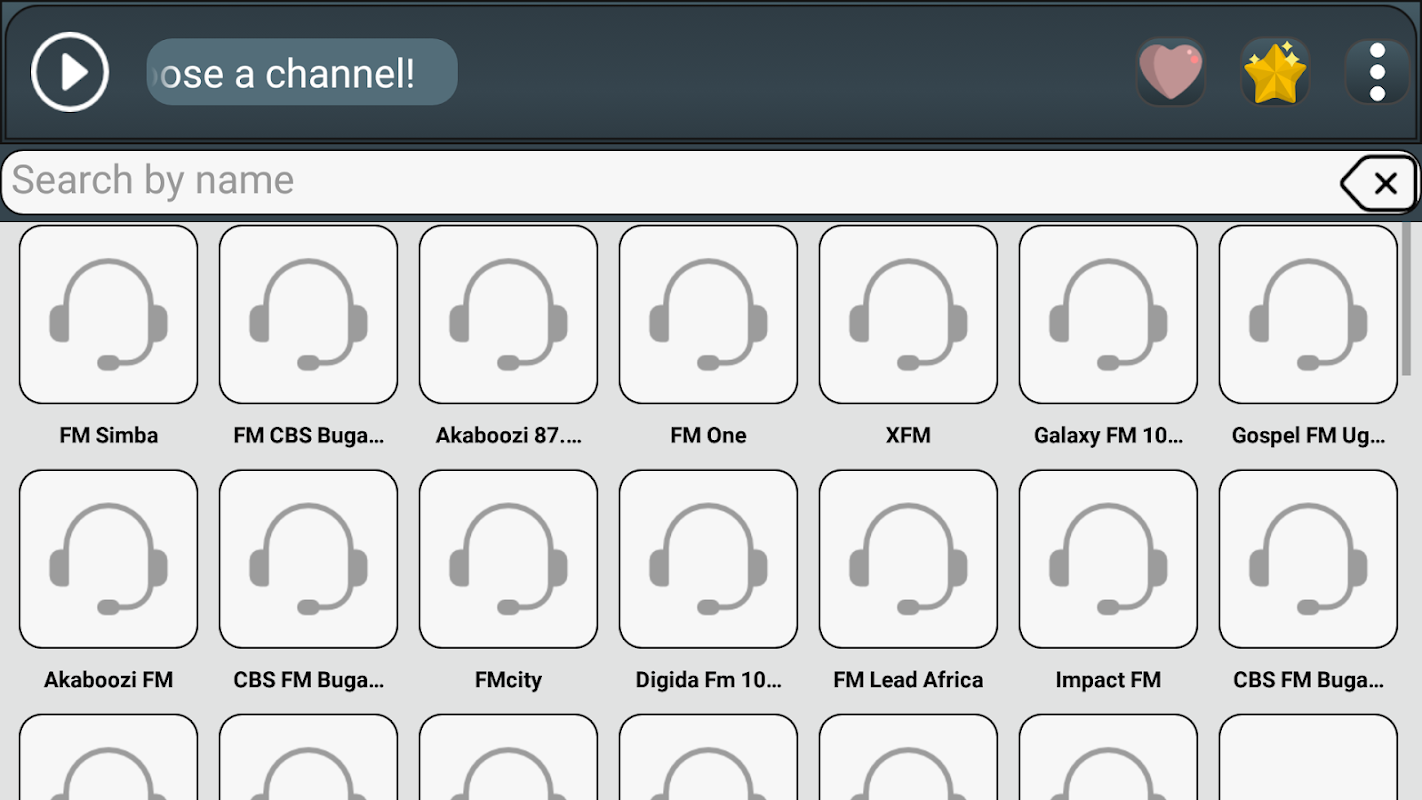This screenshot has height=800, width=1422.
Task: Tap the 'Akaboozi FM' station name
Action: coord(109,680)
